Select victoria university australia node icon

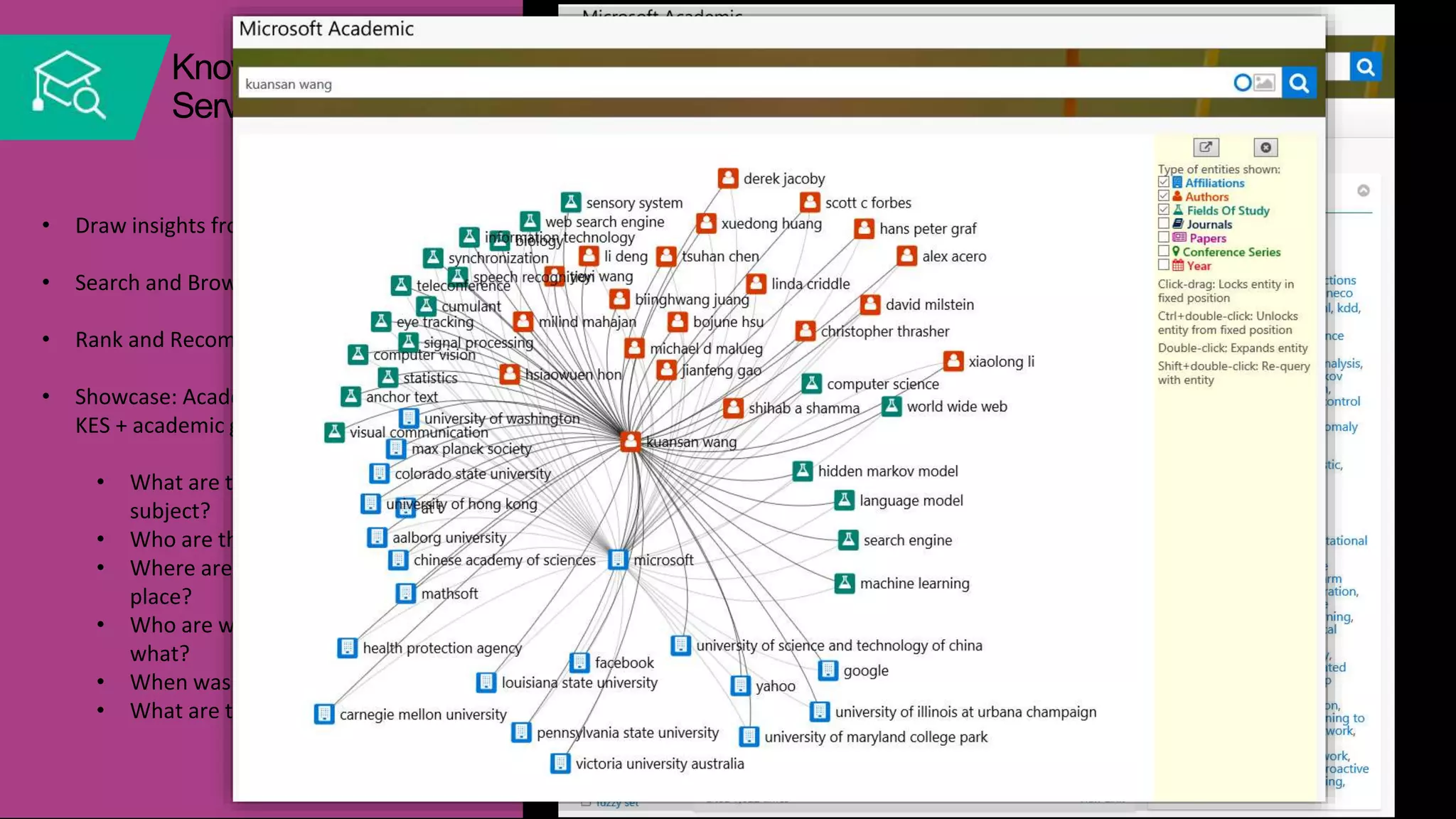coord(560,763)
